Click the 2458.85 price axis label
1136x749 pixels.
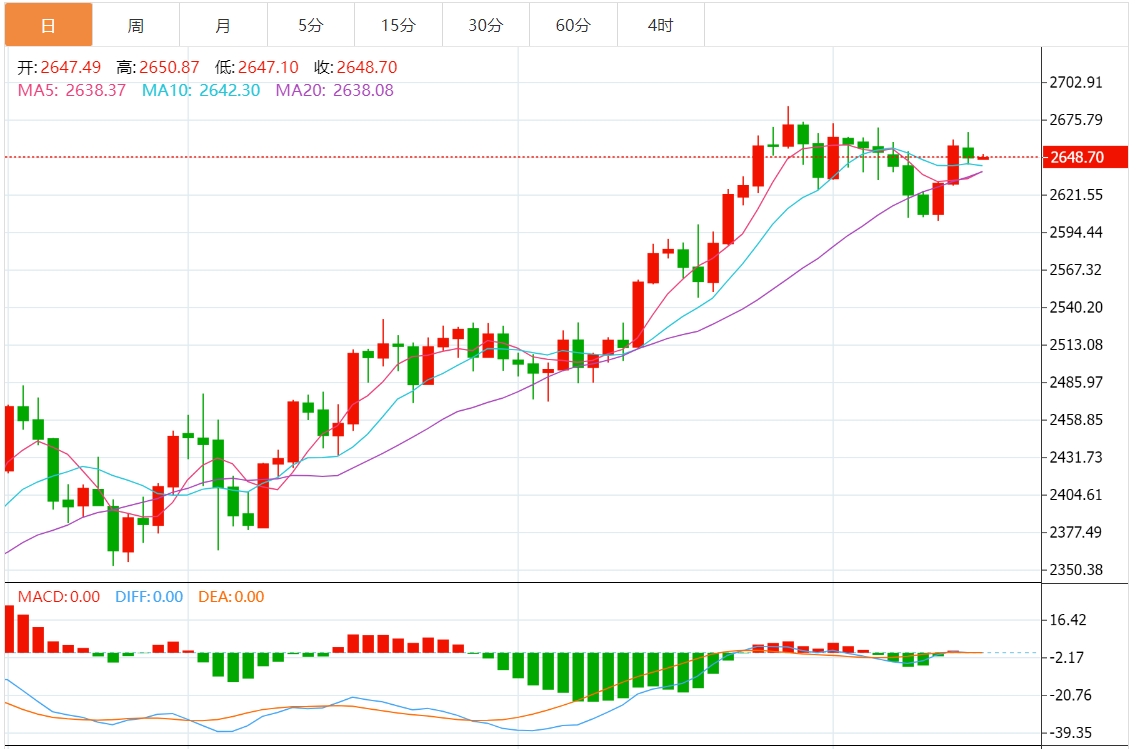coord(1076,420)
